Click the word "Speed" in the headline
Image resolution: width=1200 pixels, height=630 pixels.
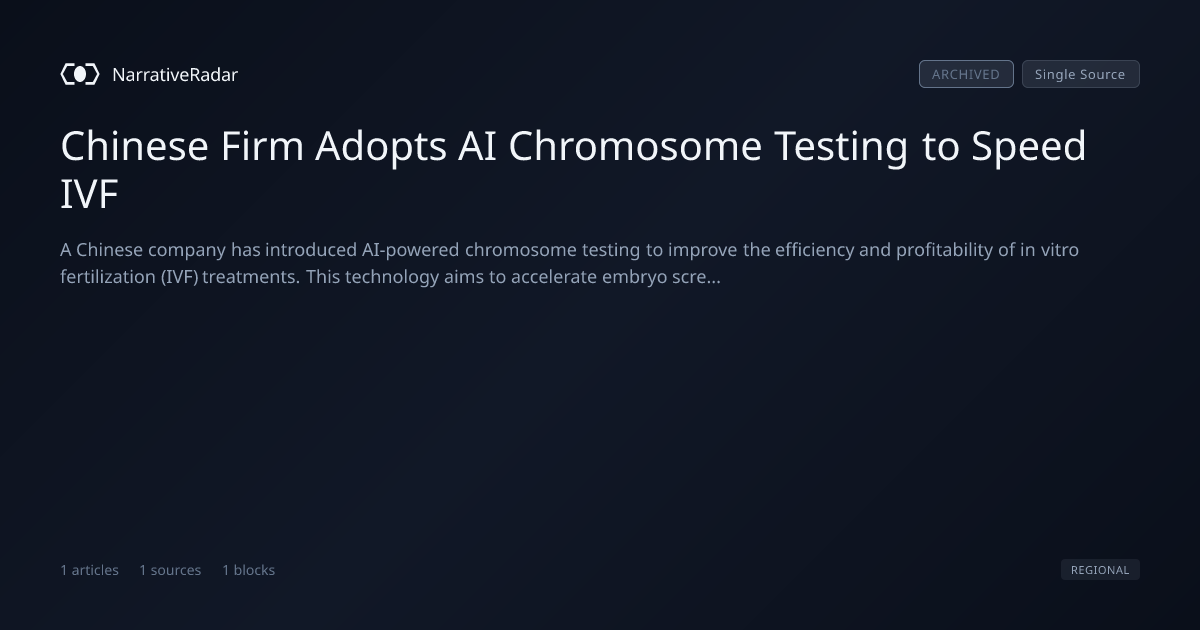point(1029,148)
